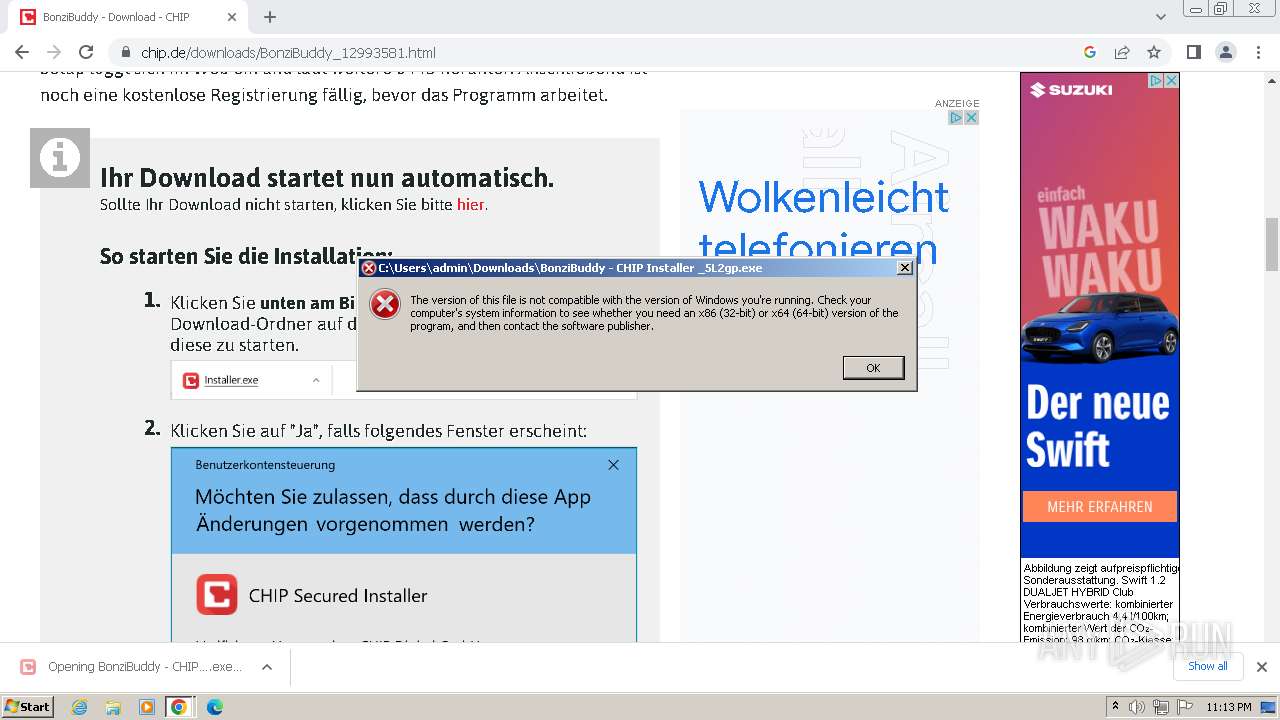Click the blue Swift car image
Image resolution: width=1280 pixels, height=720 pixels.
pos(1099,330)
